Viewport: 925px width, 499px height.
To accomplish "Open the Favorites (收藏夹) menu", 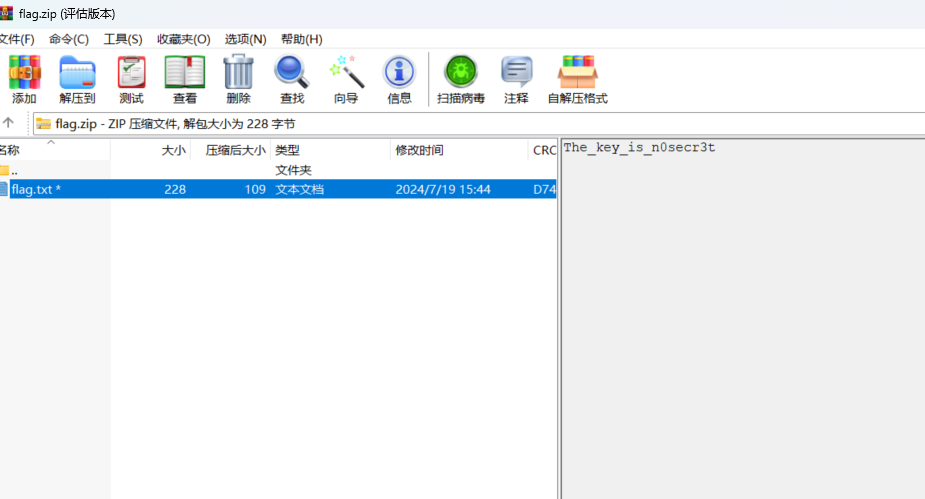I will pos(183,39).
